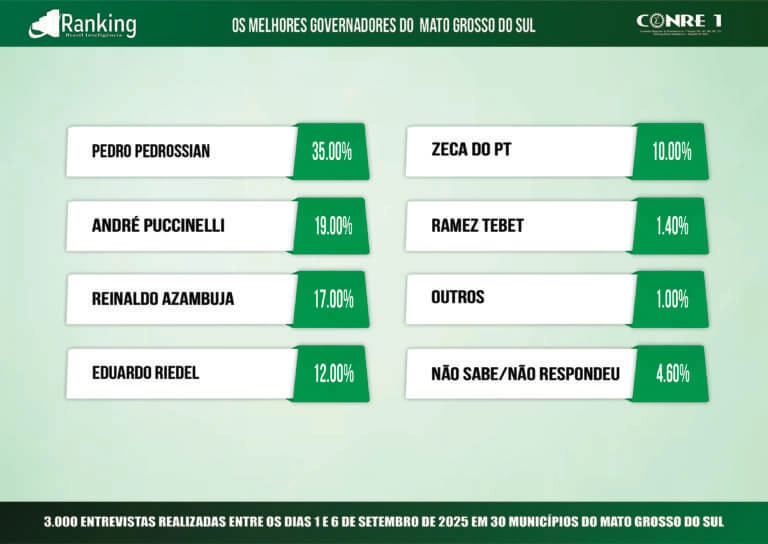Click the 1.40% green badge
The height and width of the screenshot is (544, 768).
click(672, 226)
